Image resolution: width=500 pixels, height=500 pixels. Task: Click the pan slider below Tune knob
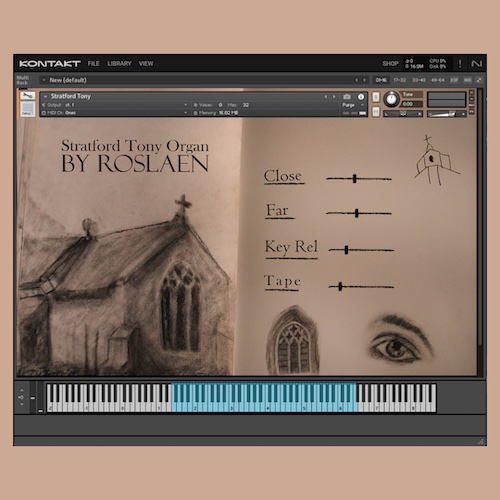[x=403, y=114]
